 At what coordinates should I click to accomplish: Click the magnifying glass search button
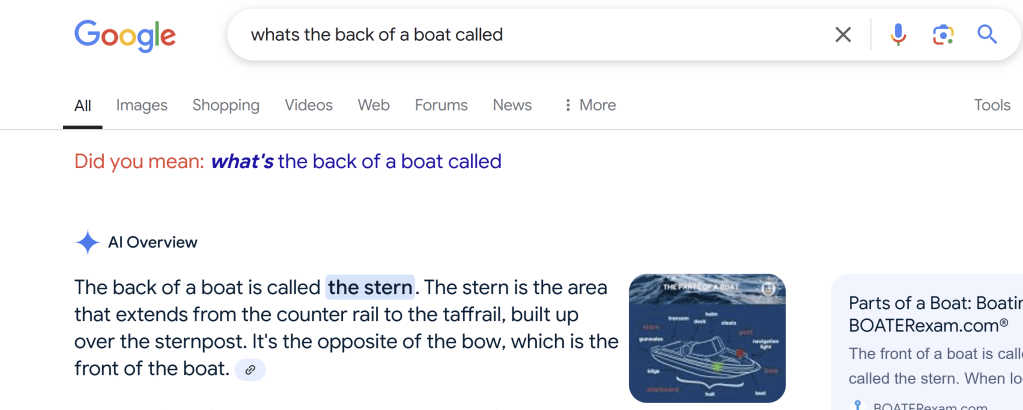pyautogui.click(x=987, y=35)
